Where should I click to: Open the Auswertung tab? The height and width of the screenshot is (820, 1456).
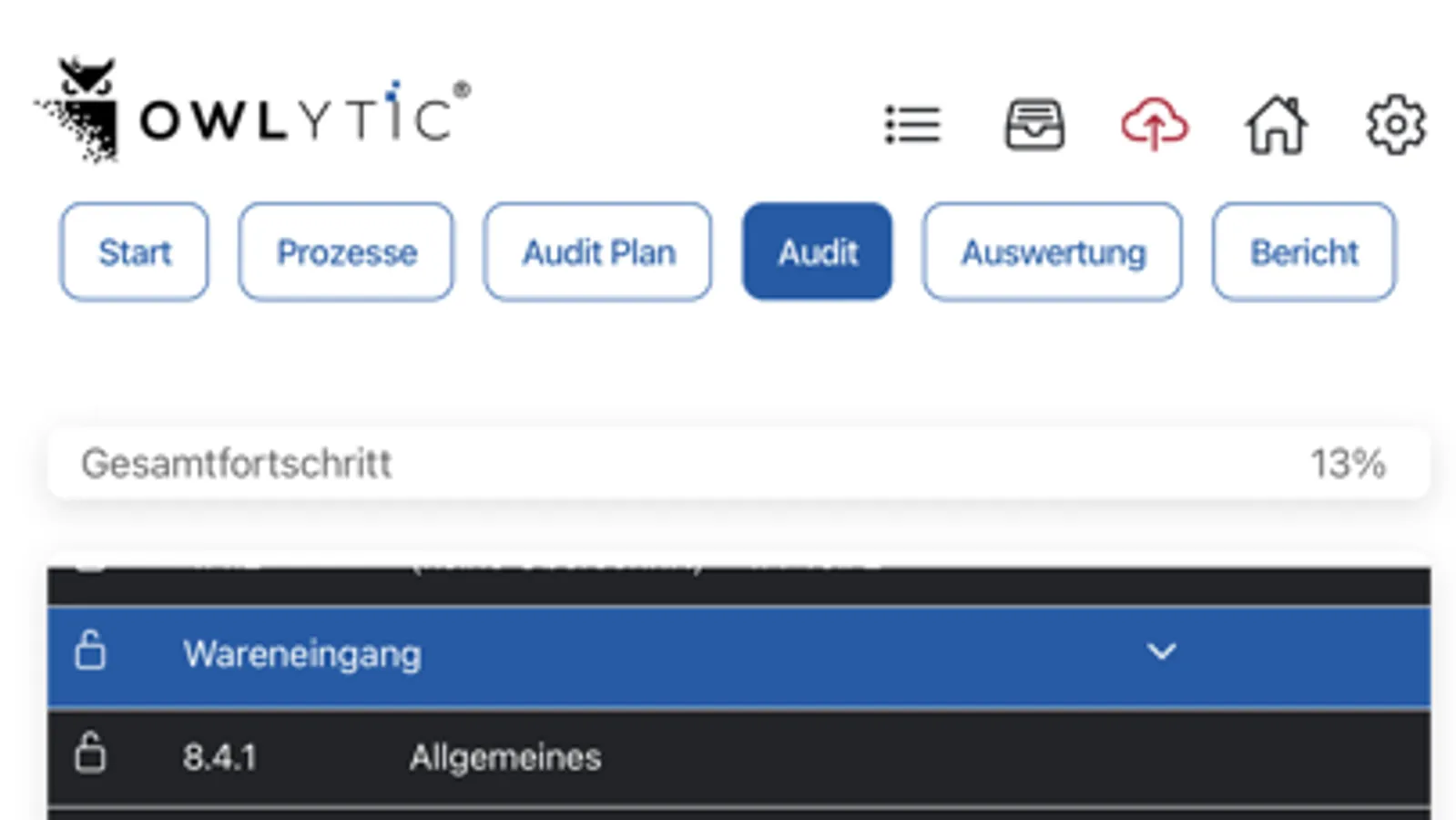coord(1053,252)
